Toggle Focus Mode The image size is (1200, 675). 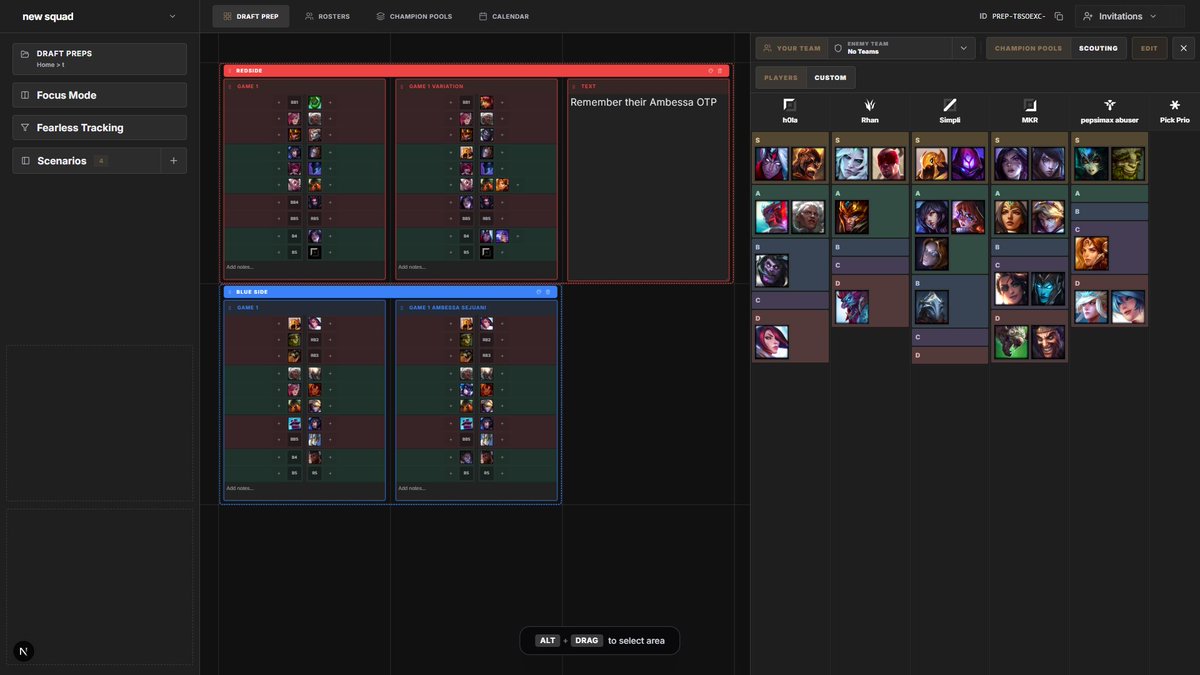[x=99, y=95]
